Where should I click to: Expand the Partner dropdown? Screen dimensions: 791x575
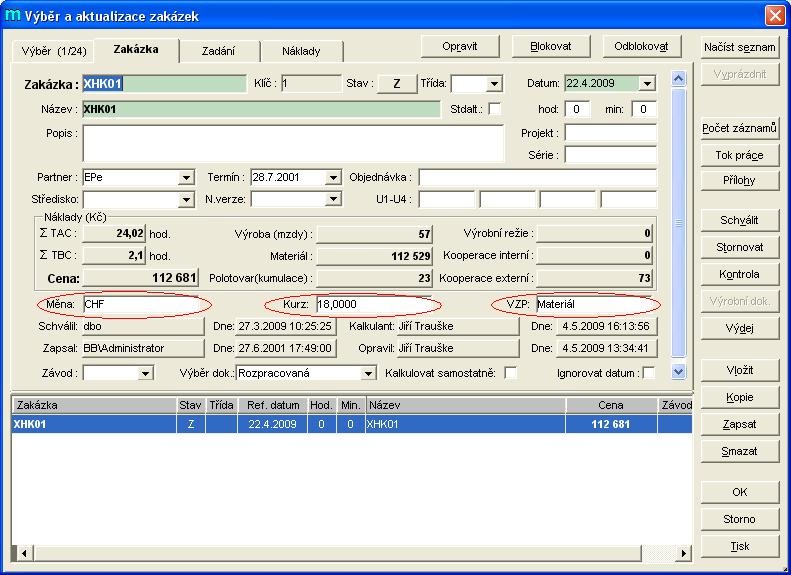coord(186,178)
